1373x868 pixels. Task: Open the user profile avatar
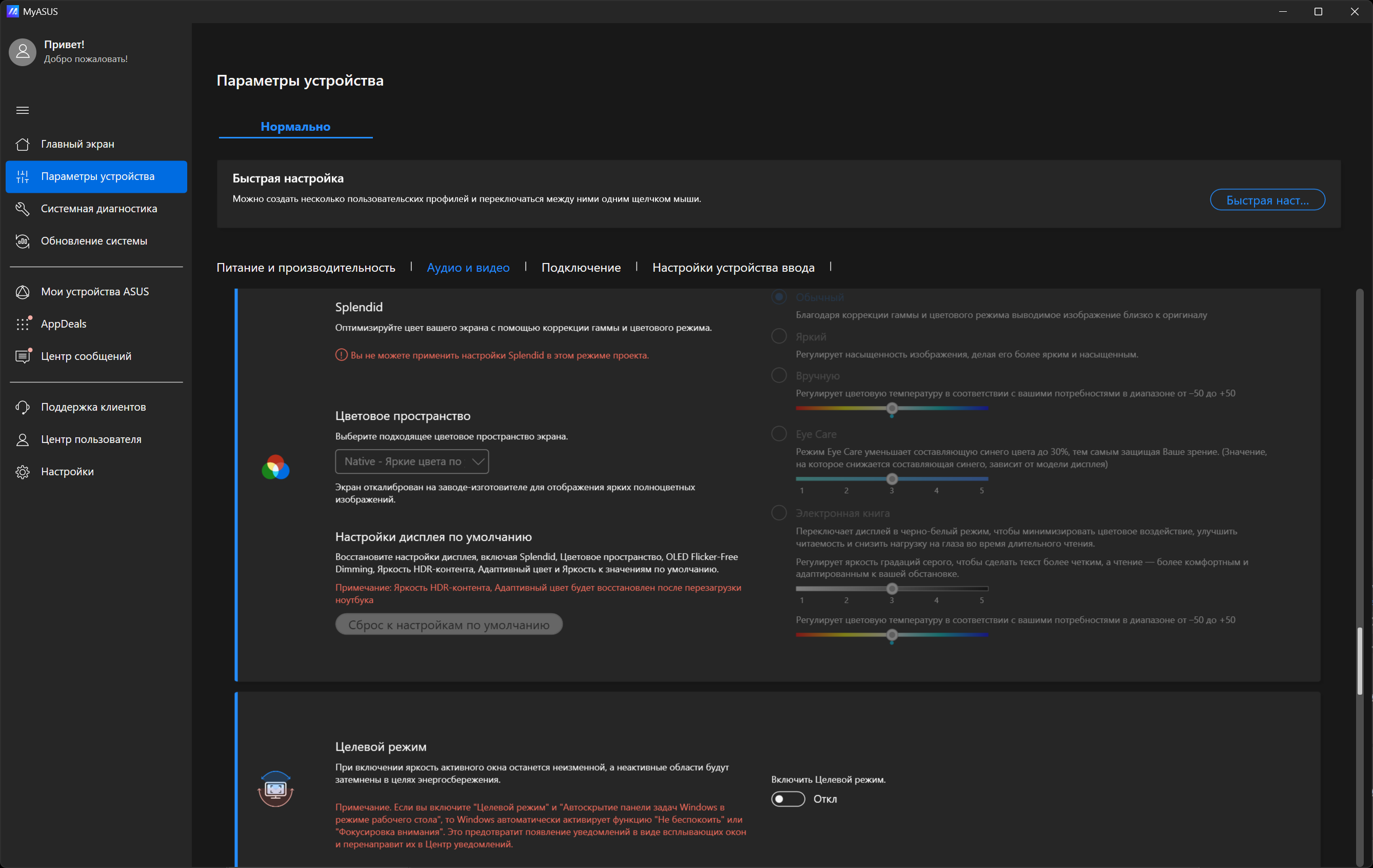pyautogui.click(x=23, y=52)
